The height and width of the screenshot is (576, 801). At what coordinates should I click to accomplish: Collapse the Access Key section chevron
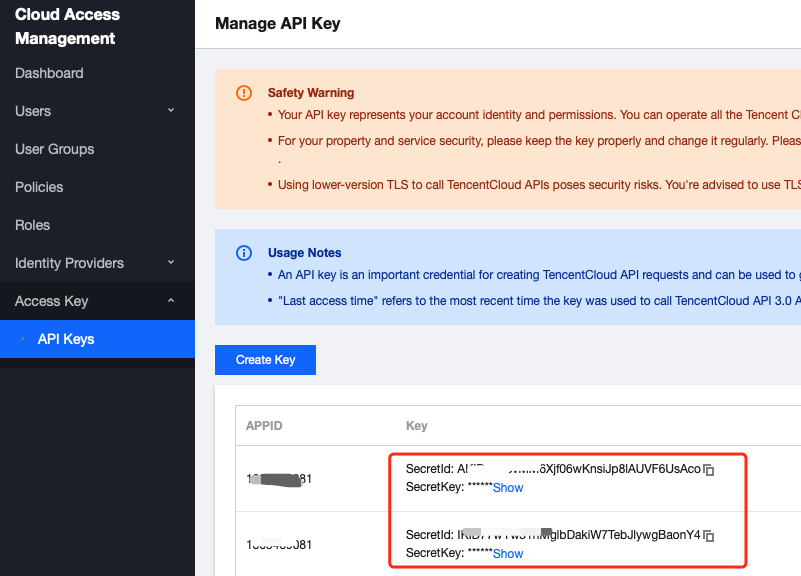coord(171,301)
